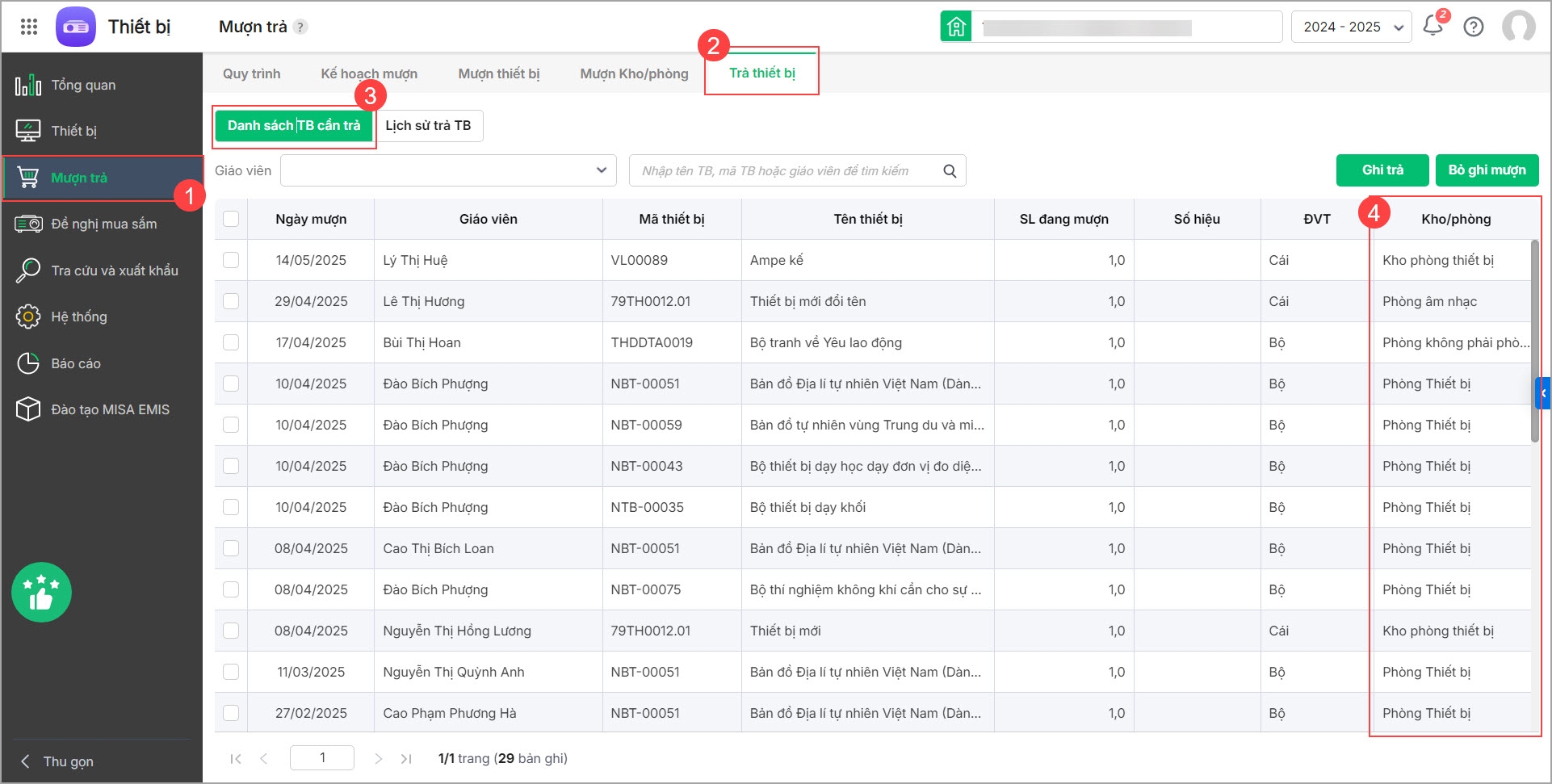Click the Tổng quan chart icon
Screen dimensions: 1552x784
click(x=28, y=85)
